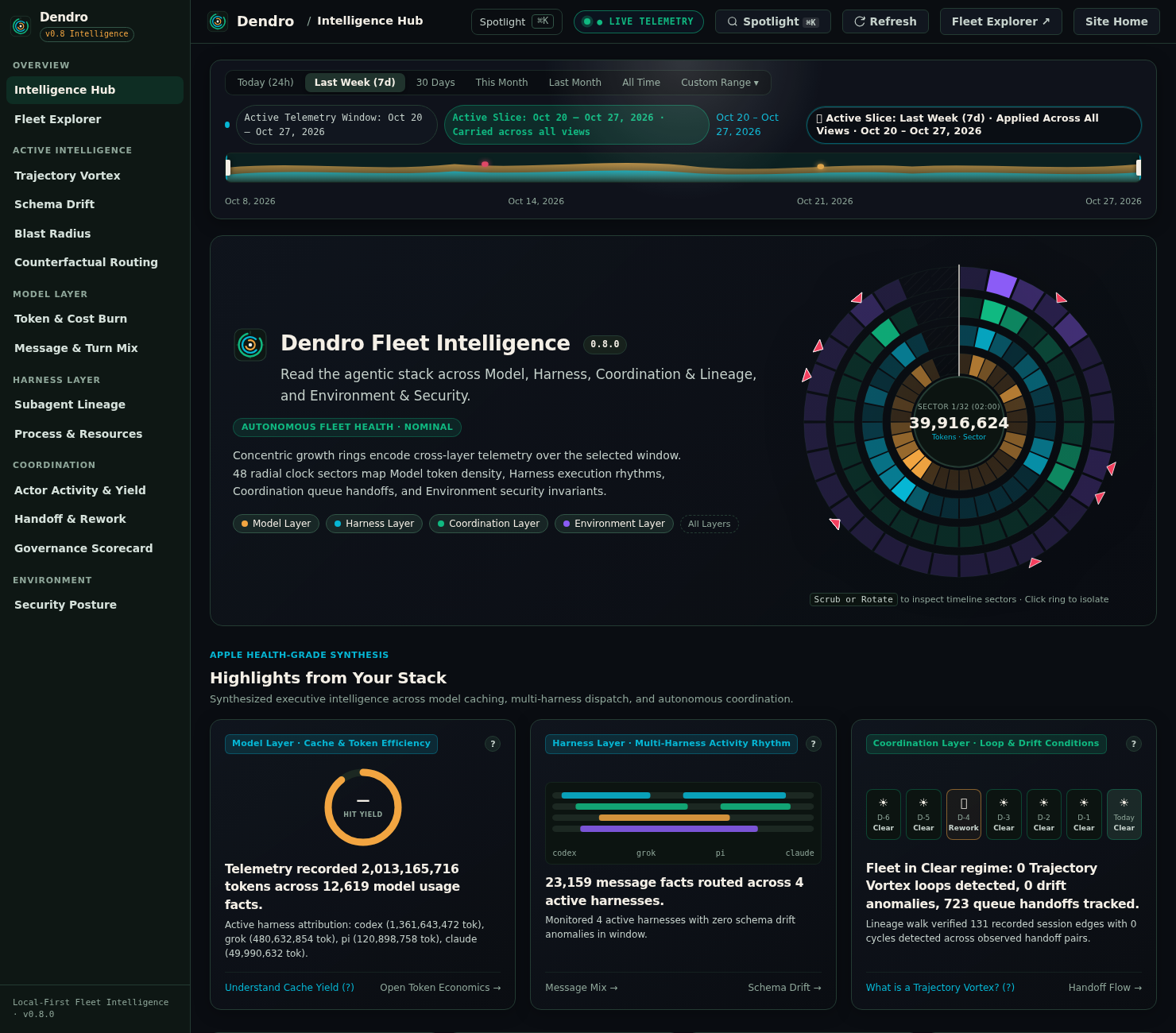1176x1033 pixels.
Task: Click the Hit Yield ring gauge
Action: point(363,807)
